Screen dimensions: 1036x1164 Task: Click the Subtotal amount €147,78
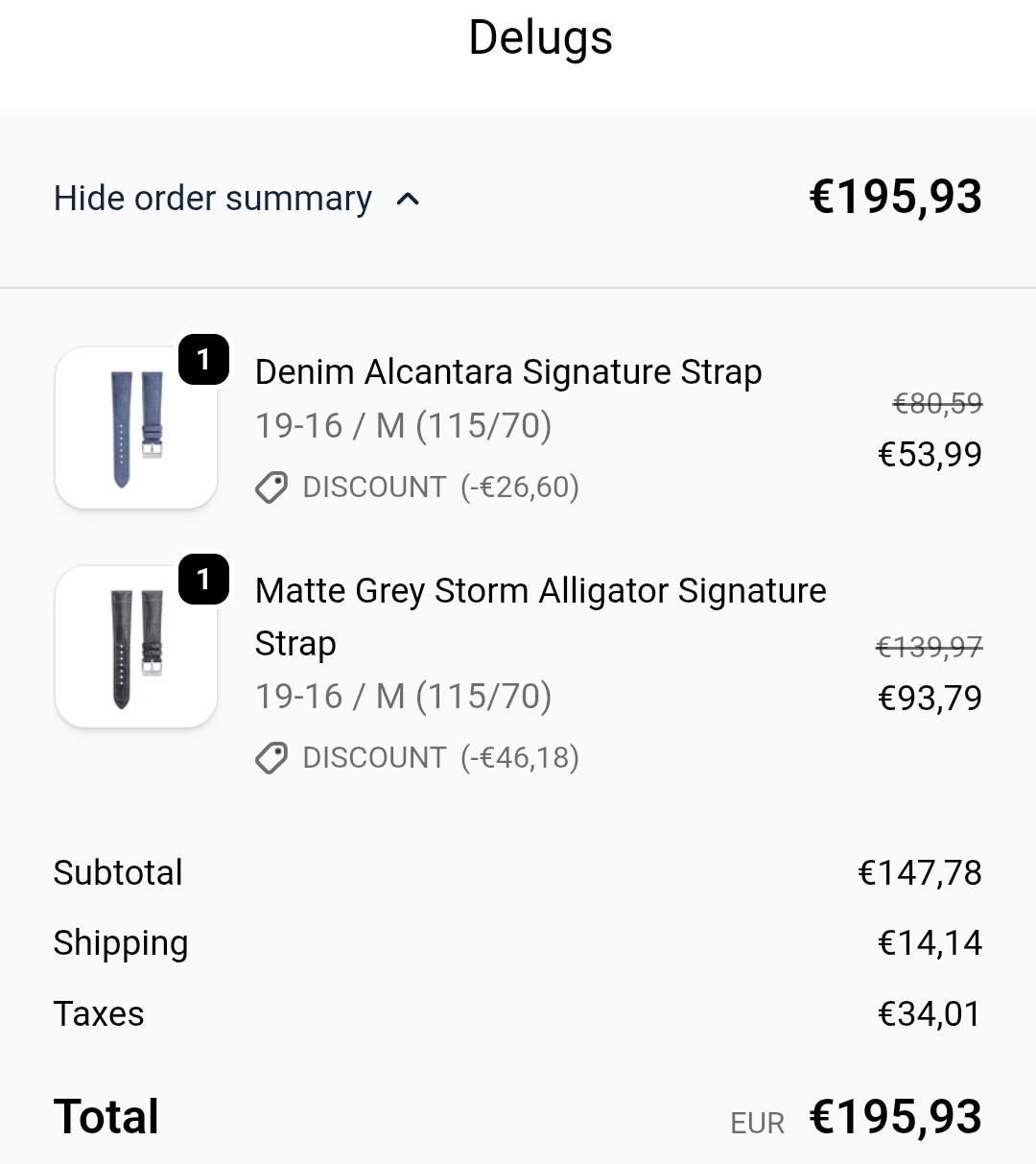pyautogui.click(x=919, y=873)
